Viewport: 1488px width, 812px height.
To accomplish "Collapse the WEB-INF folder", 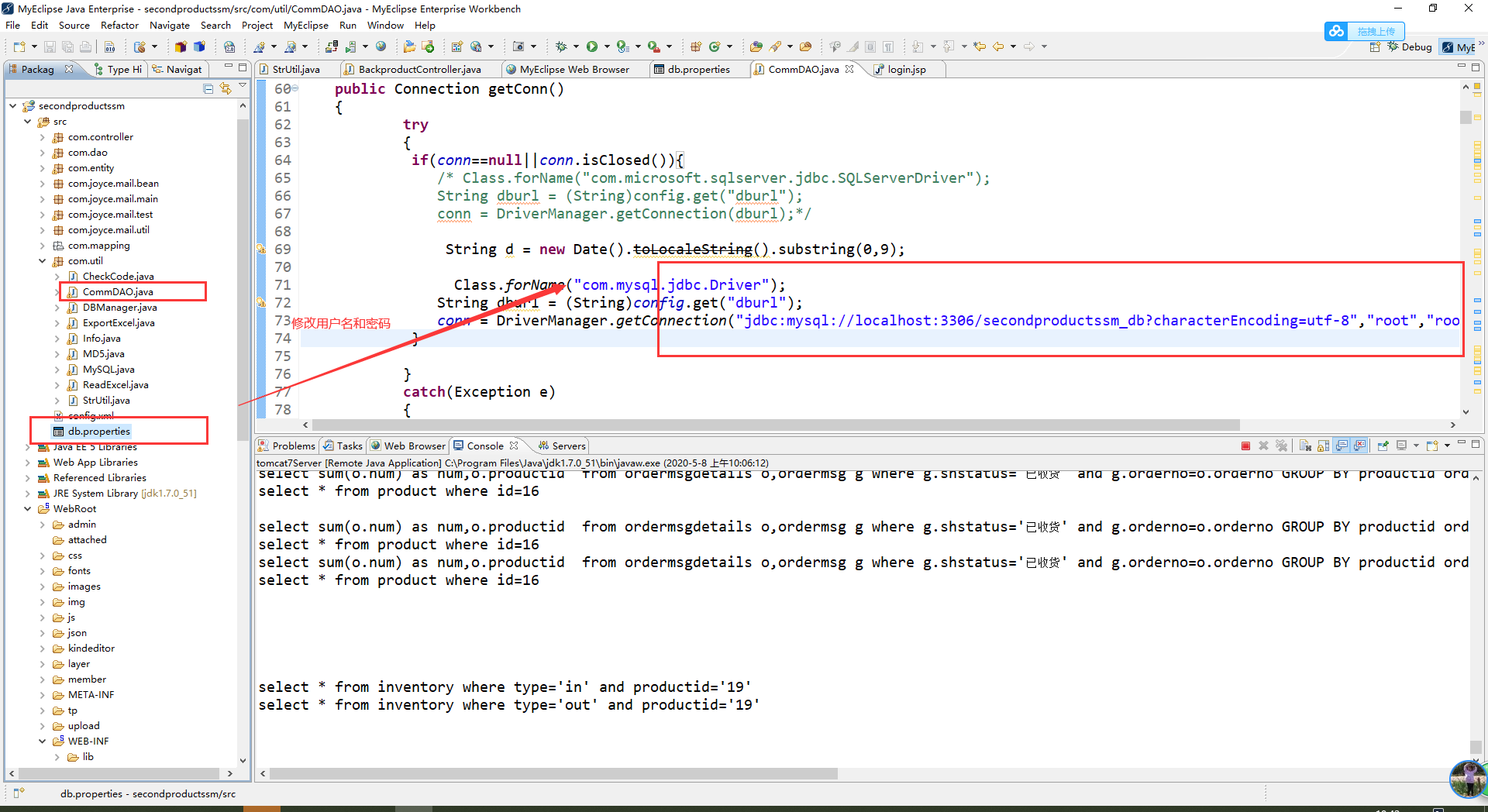I will 43,741.
